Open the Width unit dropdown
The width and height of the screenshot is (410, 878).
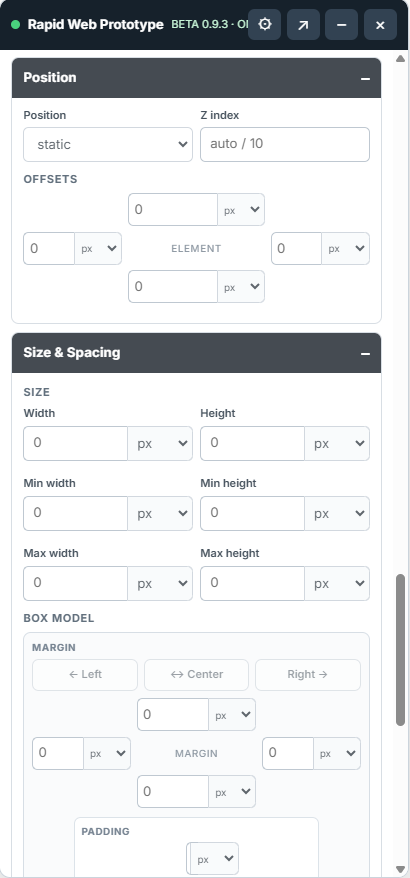pos(160,443)
